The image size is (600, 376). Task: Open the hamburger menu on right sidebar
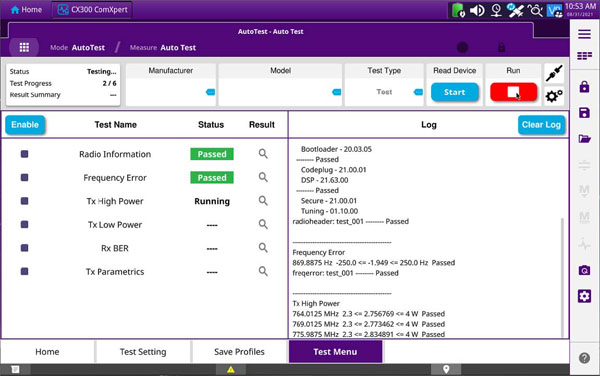(x=584, y=34)
